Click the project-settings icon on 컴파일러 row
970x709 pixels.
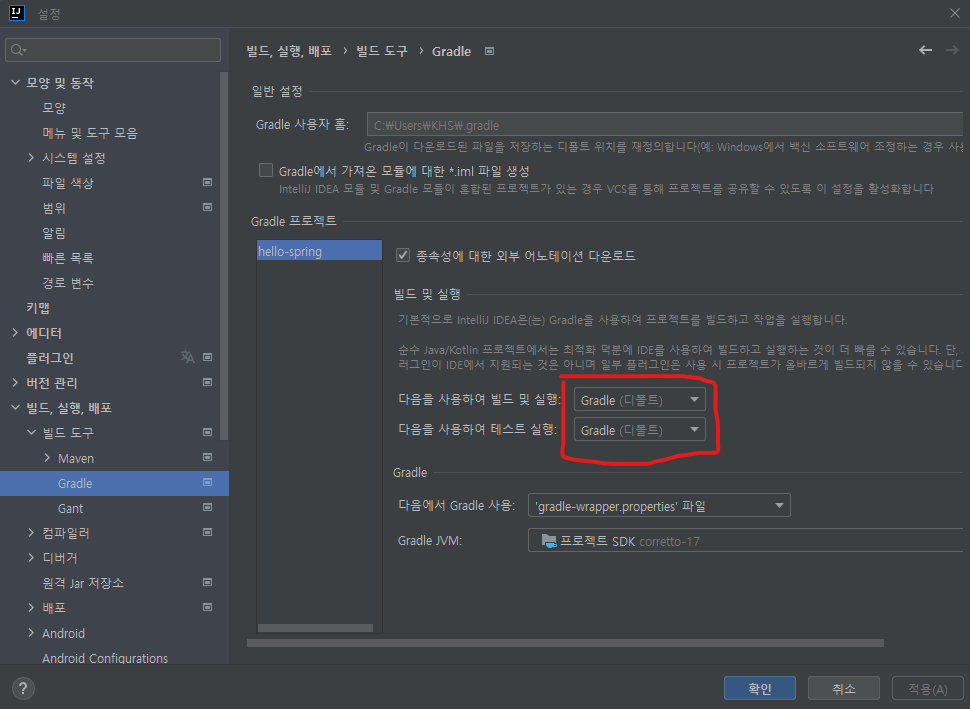(x=208, y=532)
